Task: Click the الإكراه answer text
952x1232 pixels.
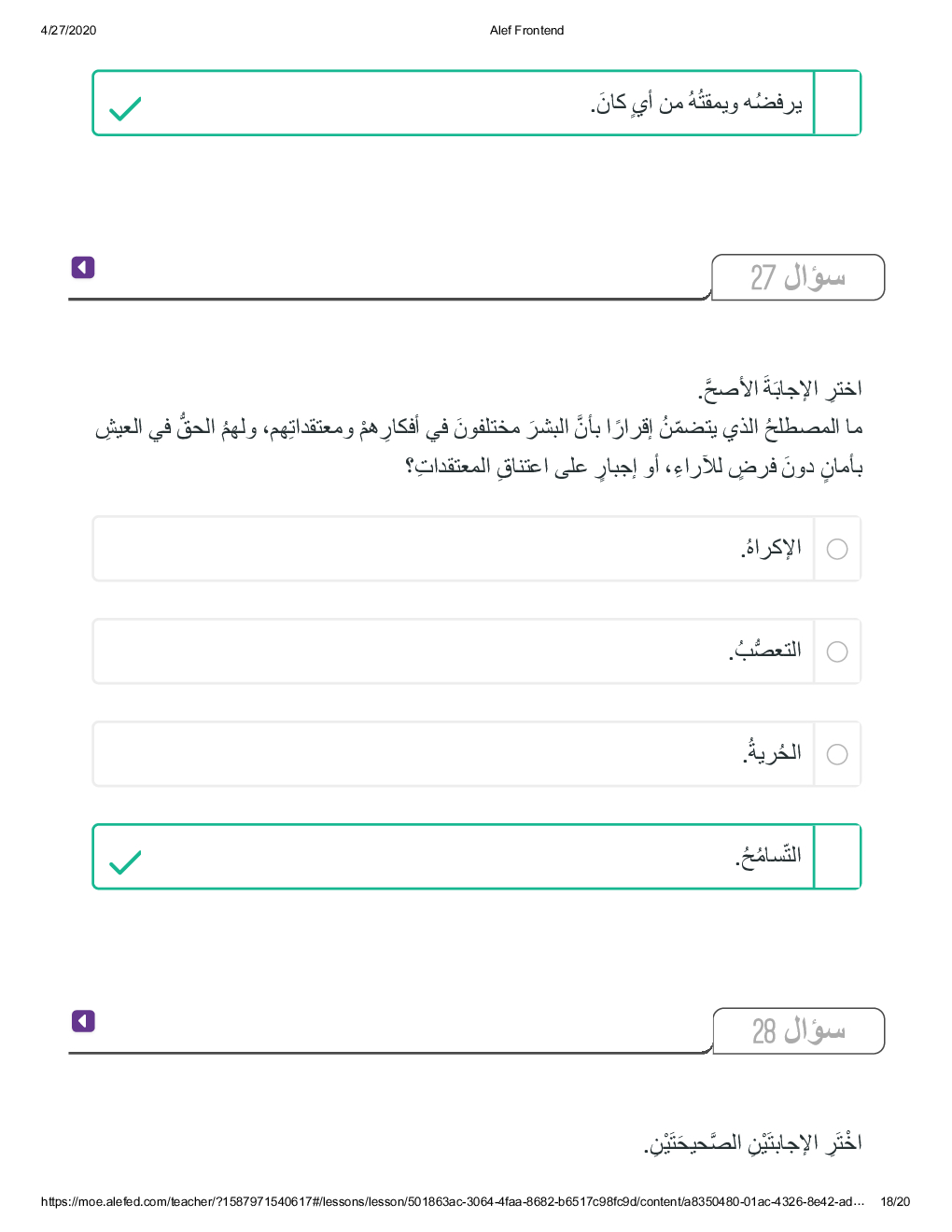Action: (x=772, y=548)
